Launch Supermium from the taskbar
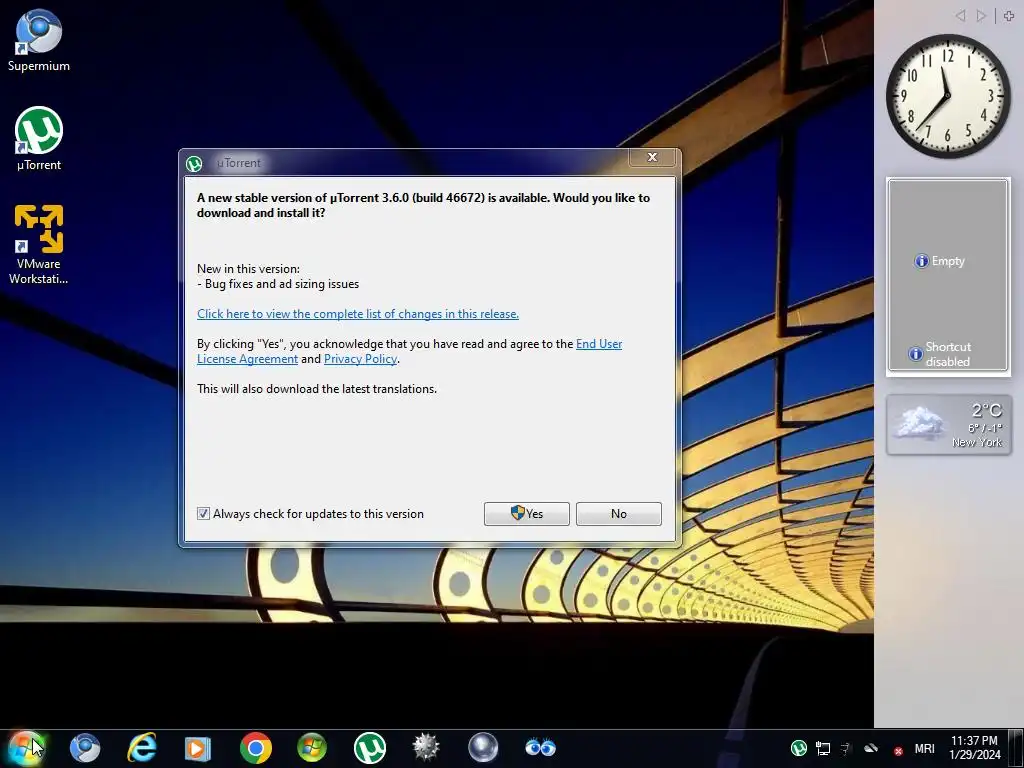Image resolution: width=1024 pixels, height=768 pixels. tap(85, 748)
